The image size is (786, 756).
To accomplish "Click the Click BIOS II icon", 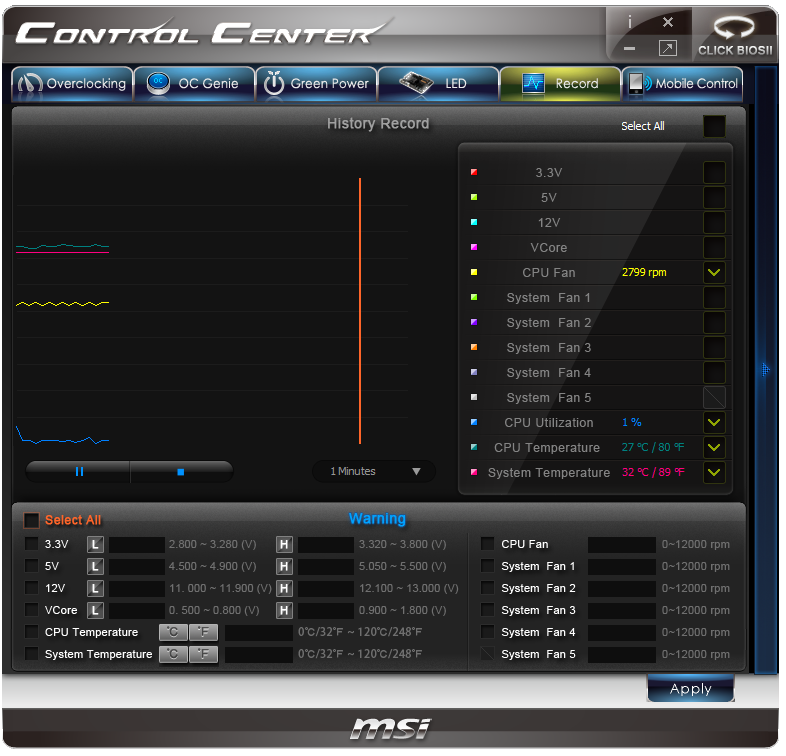I will click(735, 35).
